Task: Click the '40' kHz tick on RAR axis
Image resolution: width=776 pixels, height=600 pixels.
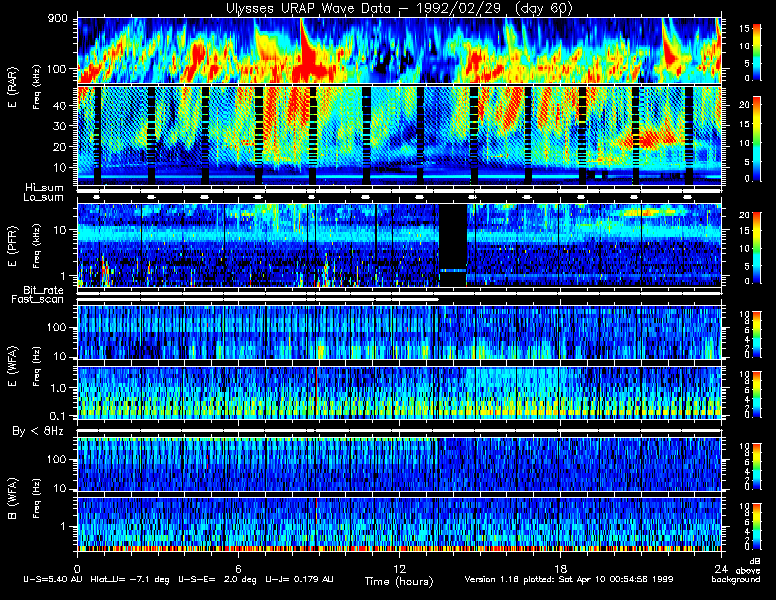Action: point(59,105)
